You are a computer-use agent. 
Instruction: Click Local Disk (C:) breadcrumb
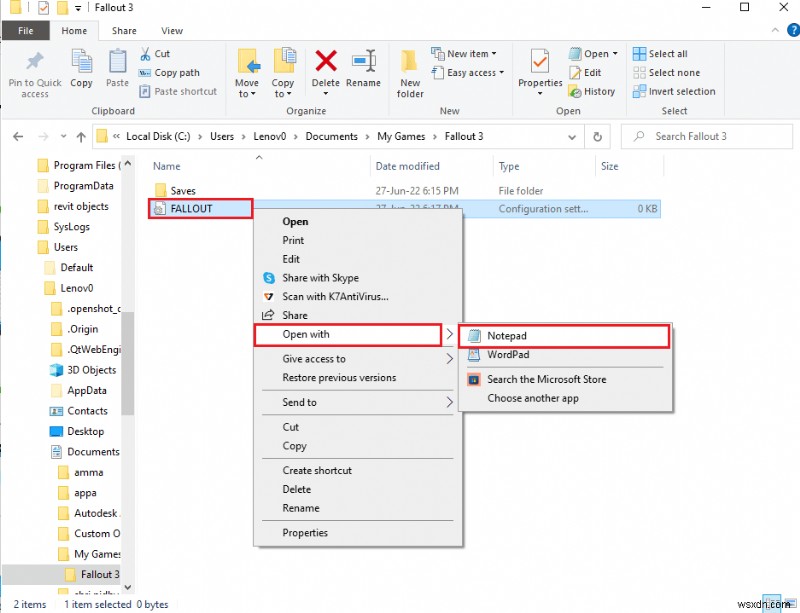click(x=158, y=136)
